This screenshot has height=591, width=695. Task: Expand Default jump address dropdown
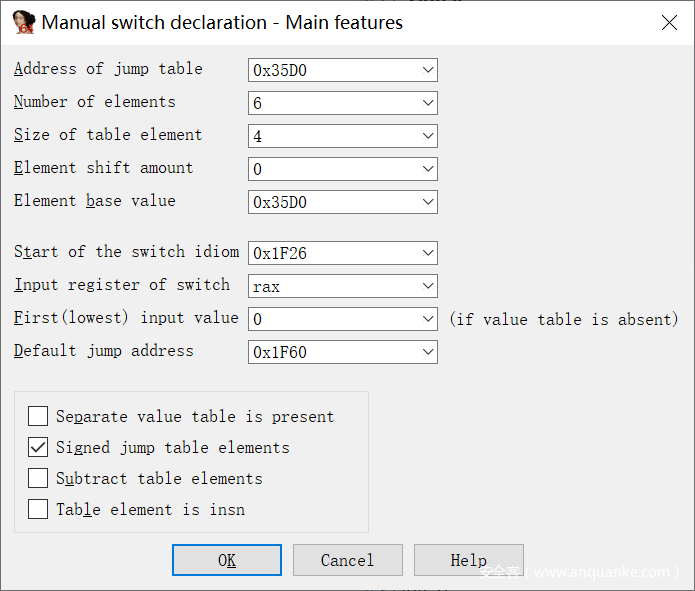tap(428, 352)
